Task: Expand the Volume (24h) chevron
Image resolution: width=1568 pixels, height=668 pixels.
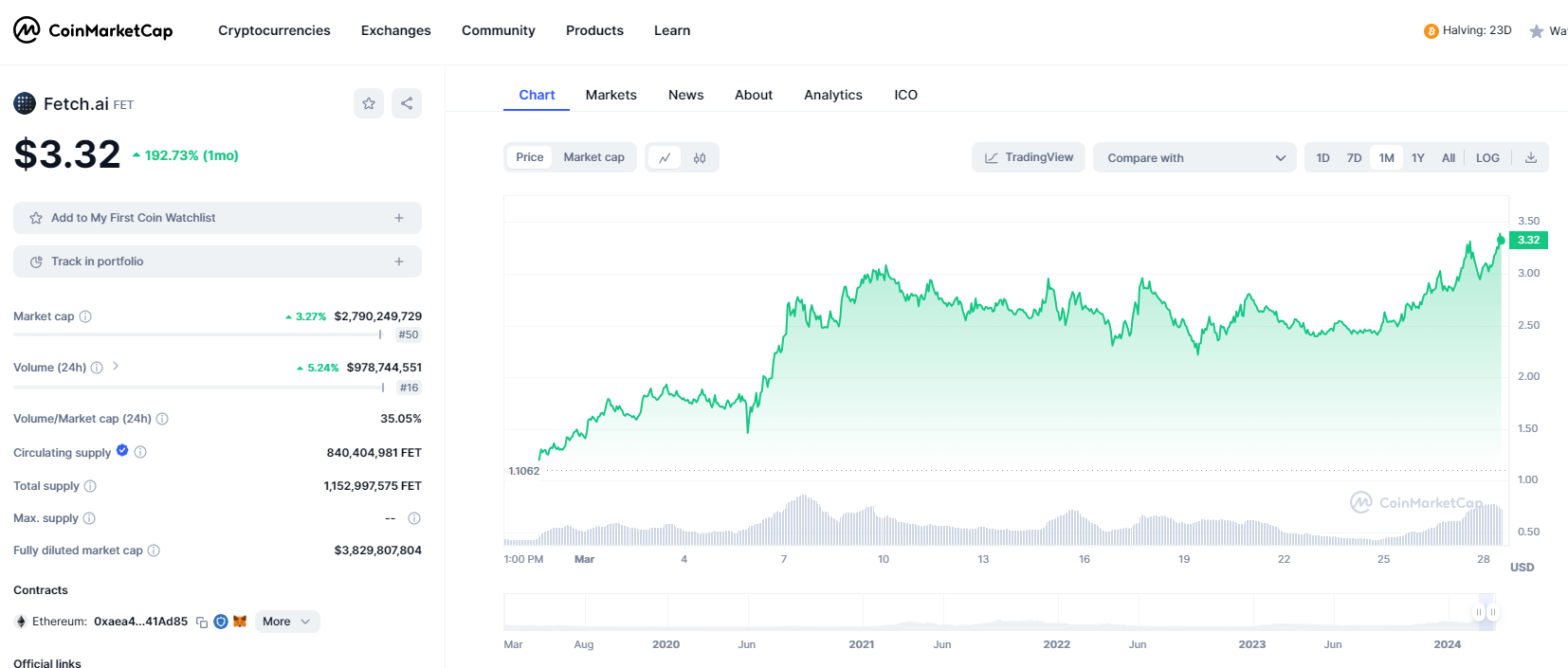Action: coord(116,366)
